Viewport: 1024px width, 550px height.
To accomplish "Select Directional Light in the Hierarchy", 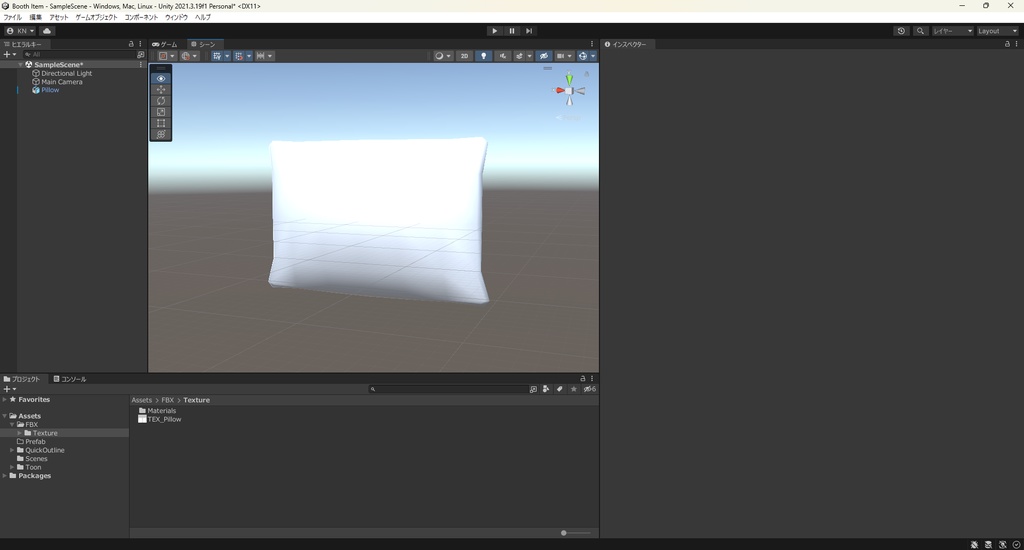I will pyautogui.click(x=67, y=73).
